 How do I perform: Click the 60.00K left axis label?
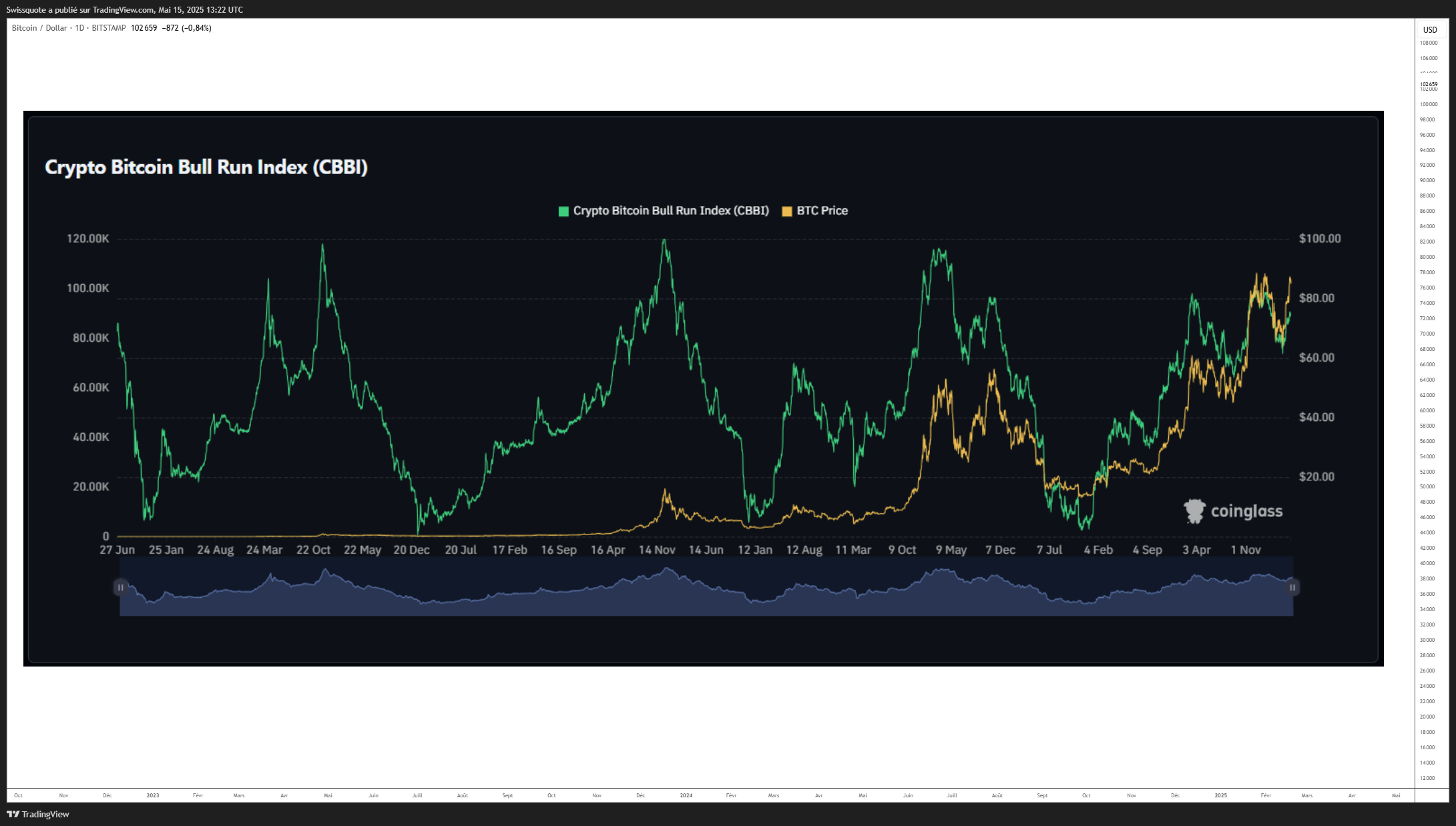[x=91, y=388]
